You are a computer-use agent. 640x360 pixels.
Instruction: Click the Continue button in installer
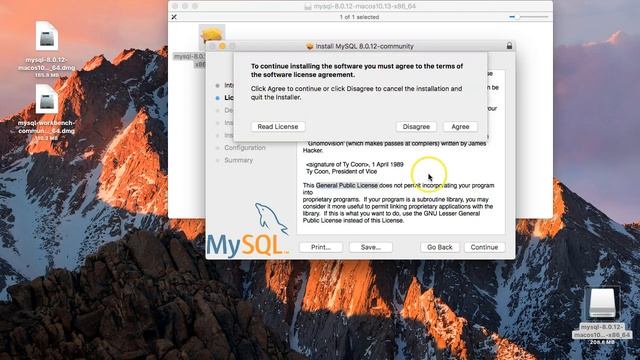tap(484, 247)
